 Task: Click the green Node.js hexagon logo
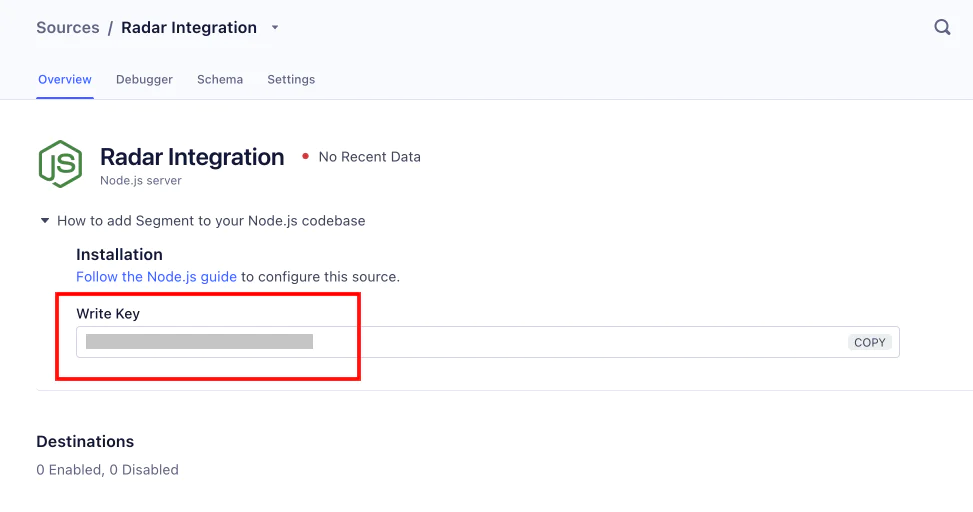point(60,164)
